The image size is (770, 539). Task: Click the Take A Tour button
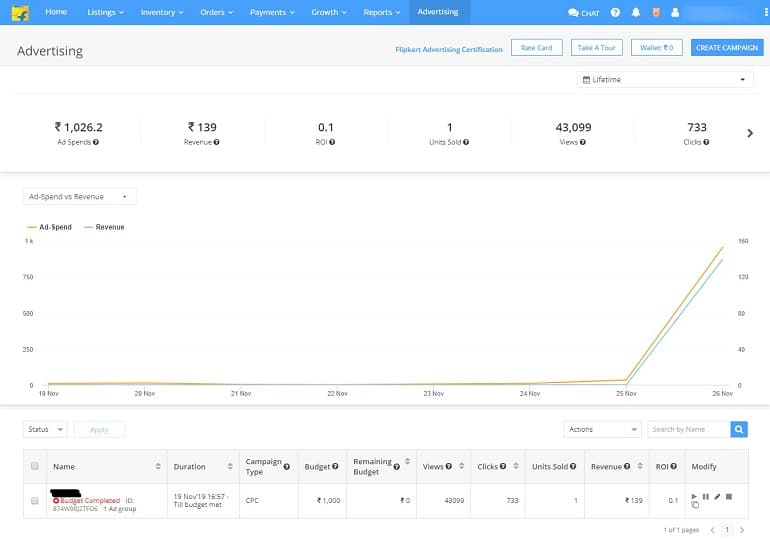[x=597, y=48]
